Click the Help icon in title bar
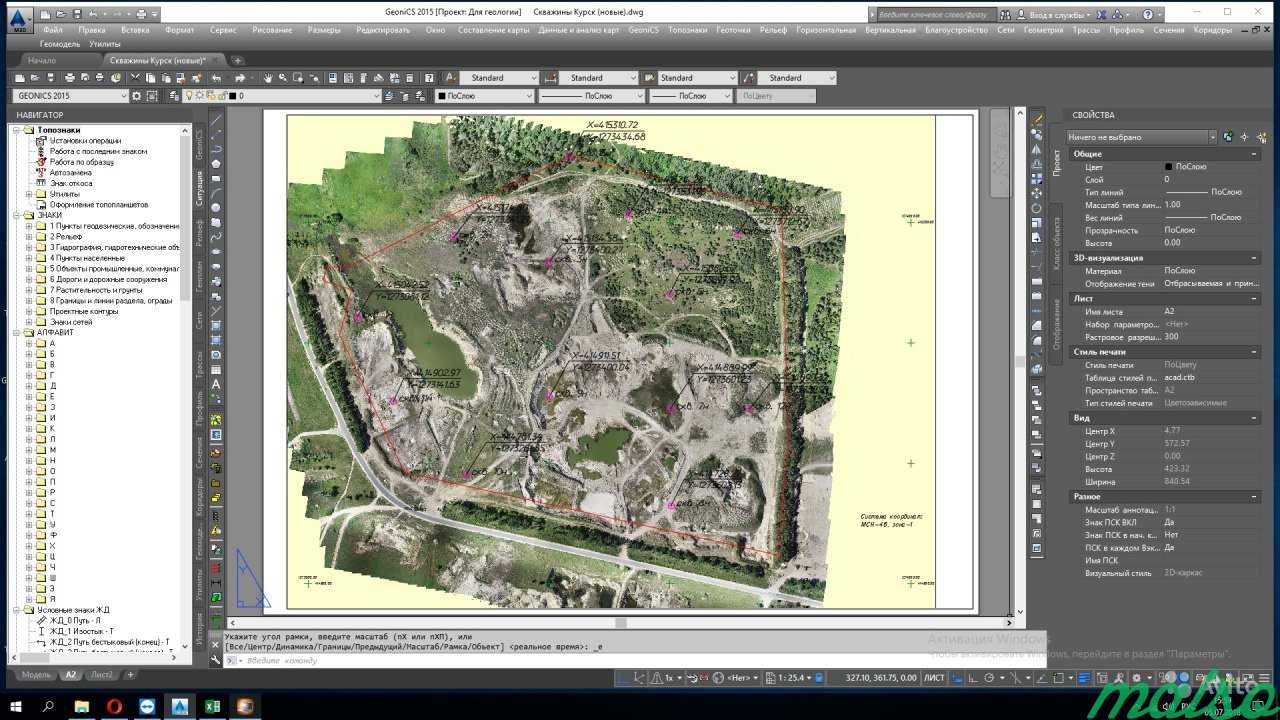The height and width of the screenshot is (720, 1280). [x=1147, y=15]
